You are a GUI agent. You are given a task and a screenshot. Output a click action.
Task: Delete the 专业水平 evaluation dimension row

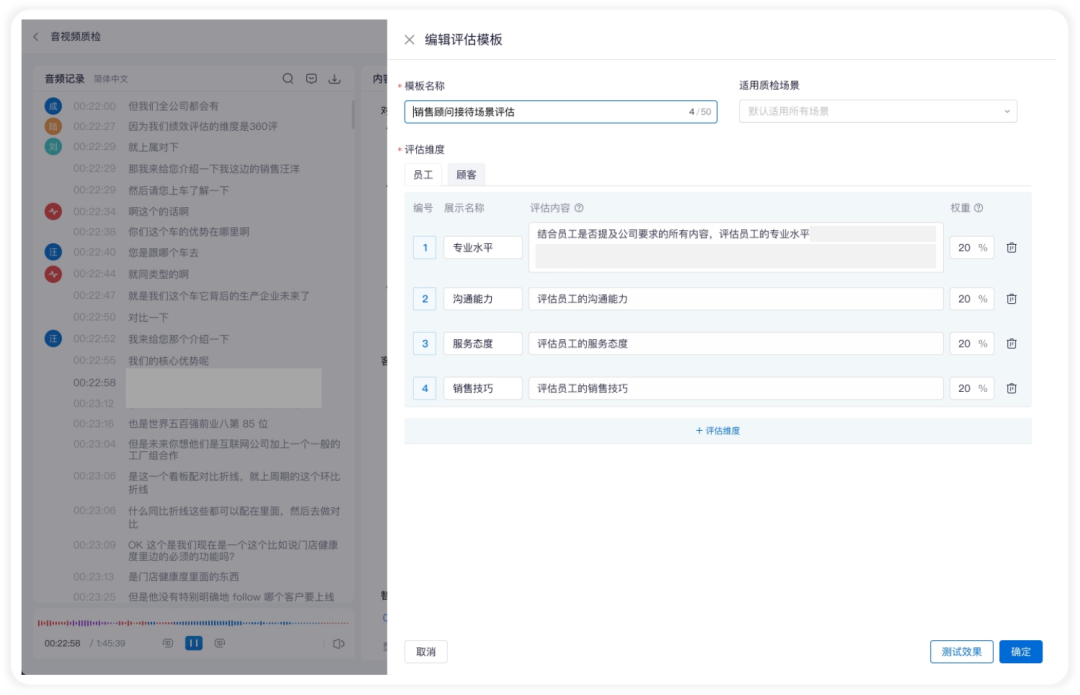point(1011,248)
